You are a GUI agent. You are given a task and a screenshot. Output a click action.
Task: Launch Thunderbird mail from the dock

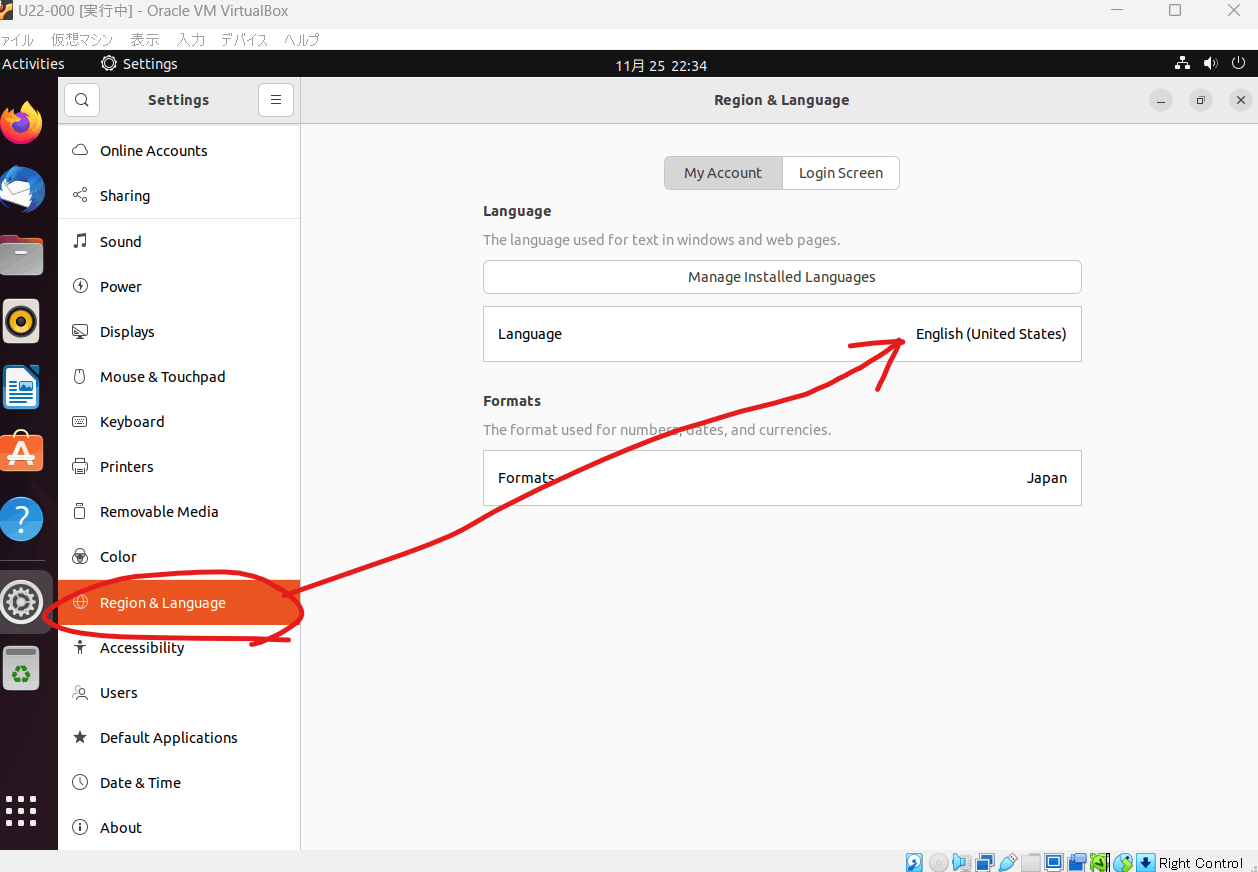(21, 190)
